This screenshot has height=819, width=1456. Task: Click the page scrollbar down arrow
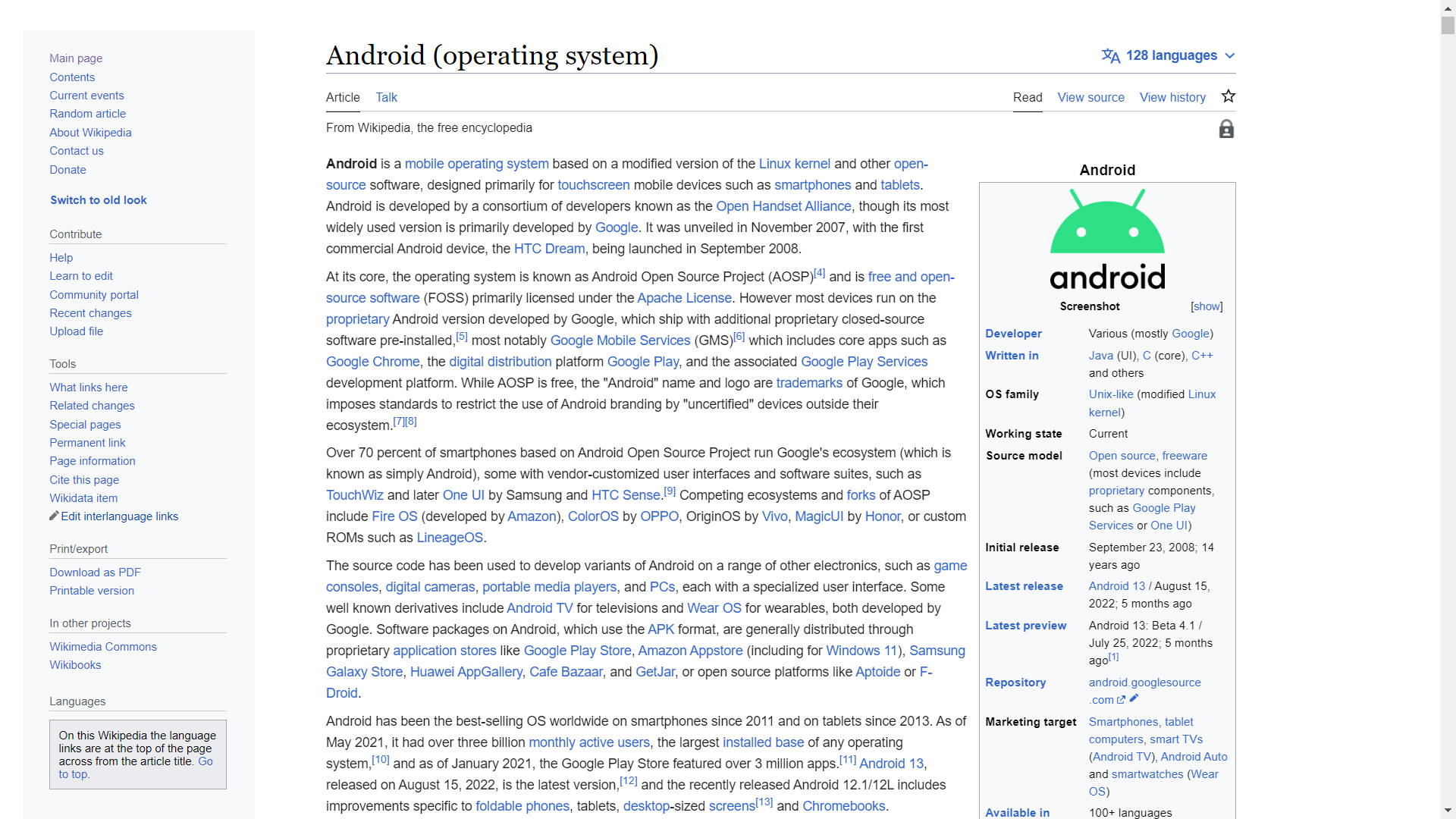point(1448,811)
